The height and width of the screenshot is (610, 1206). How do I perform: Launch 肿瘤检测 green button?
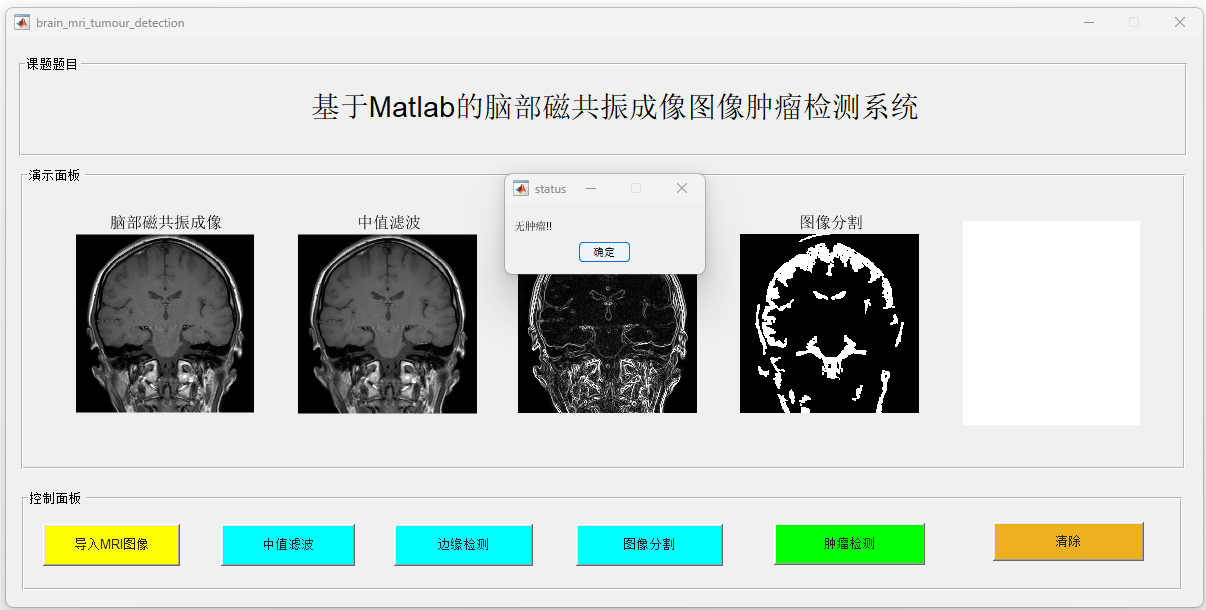(x=849, y=544)
